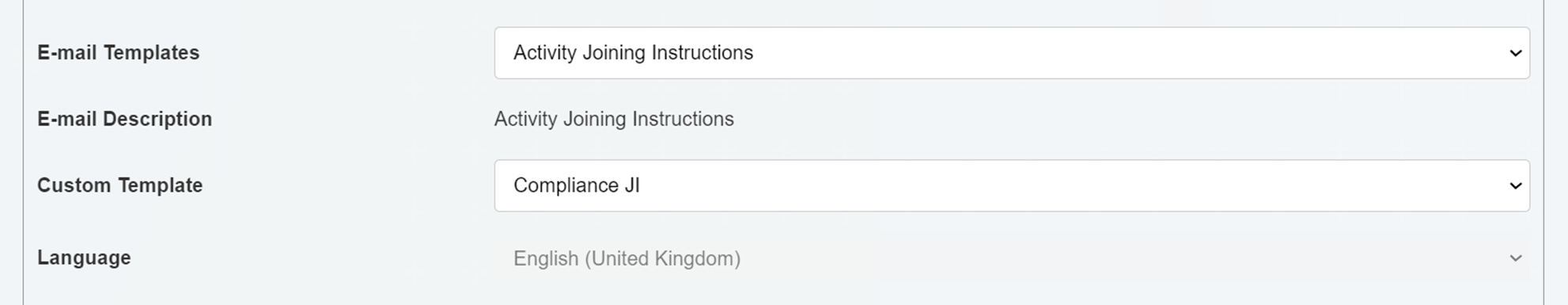1568x305 pixels.
Task: Select the Language field label
Action: [x=84, y=258]
